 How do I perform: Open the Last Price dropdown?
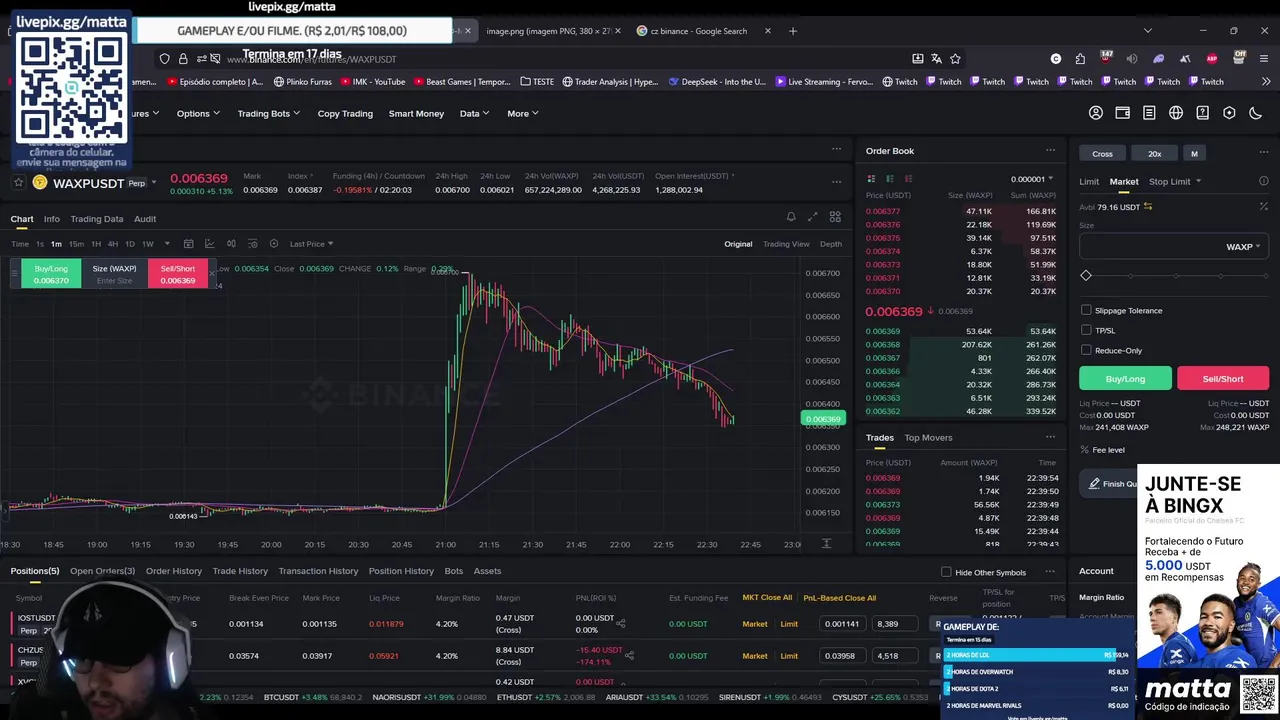(x=312, y=244)
